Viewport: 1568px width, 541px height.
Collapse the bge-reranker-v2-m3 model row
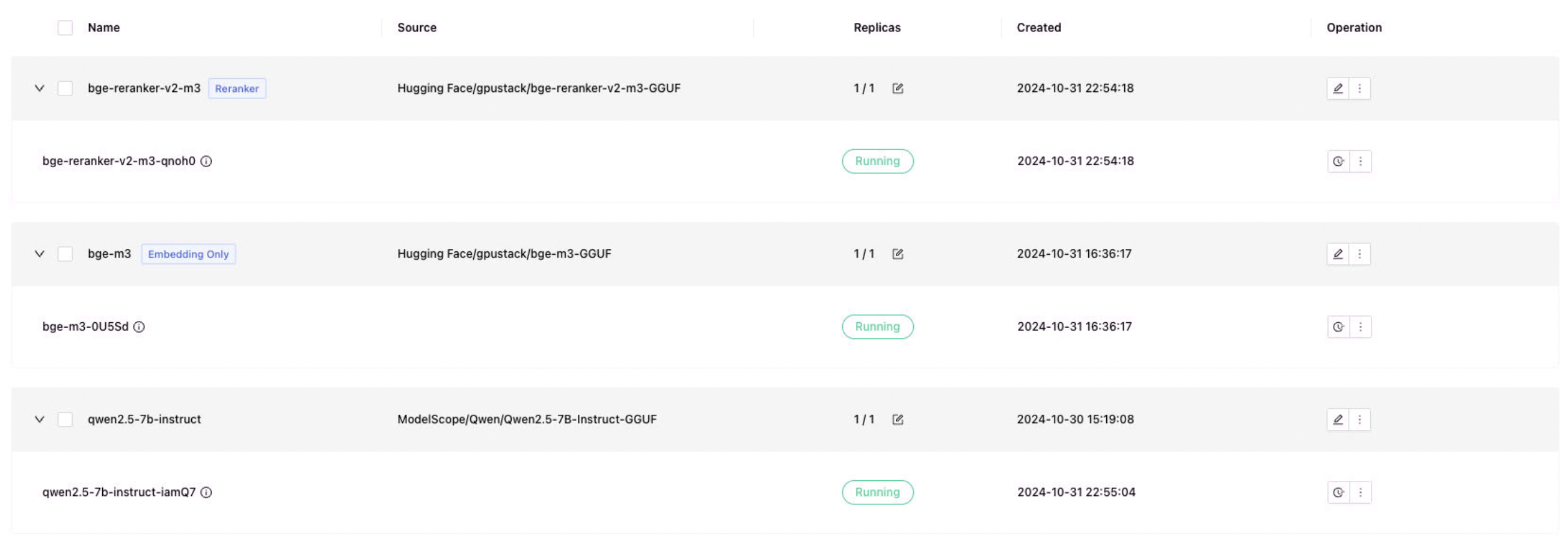[40, 88]
